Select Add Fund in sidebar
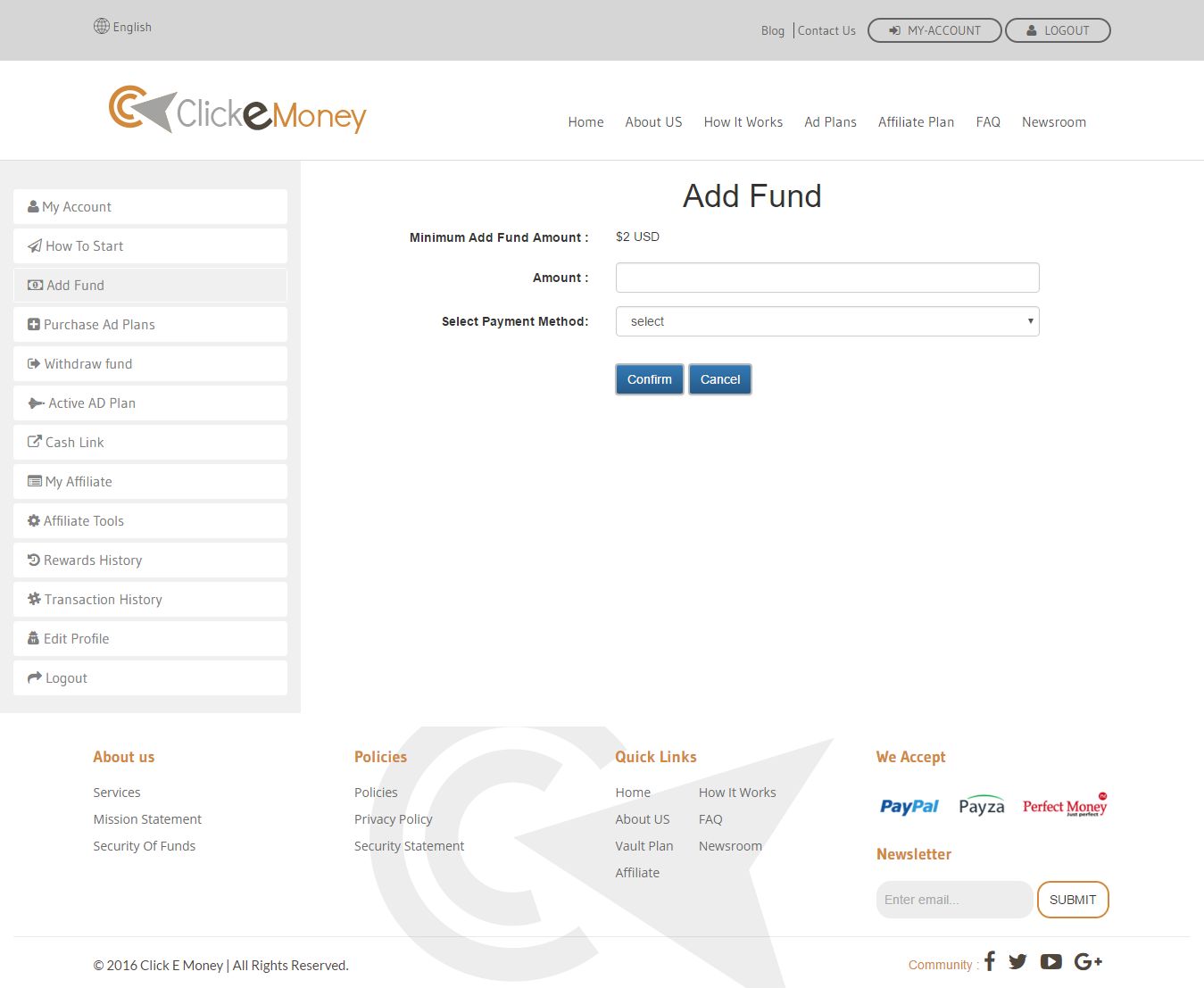1204x988 pixels. (150, 286)
